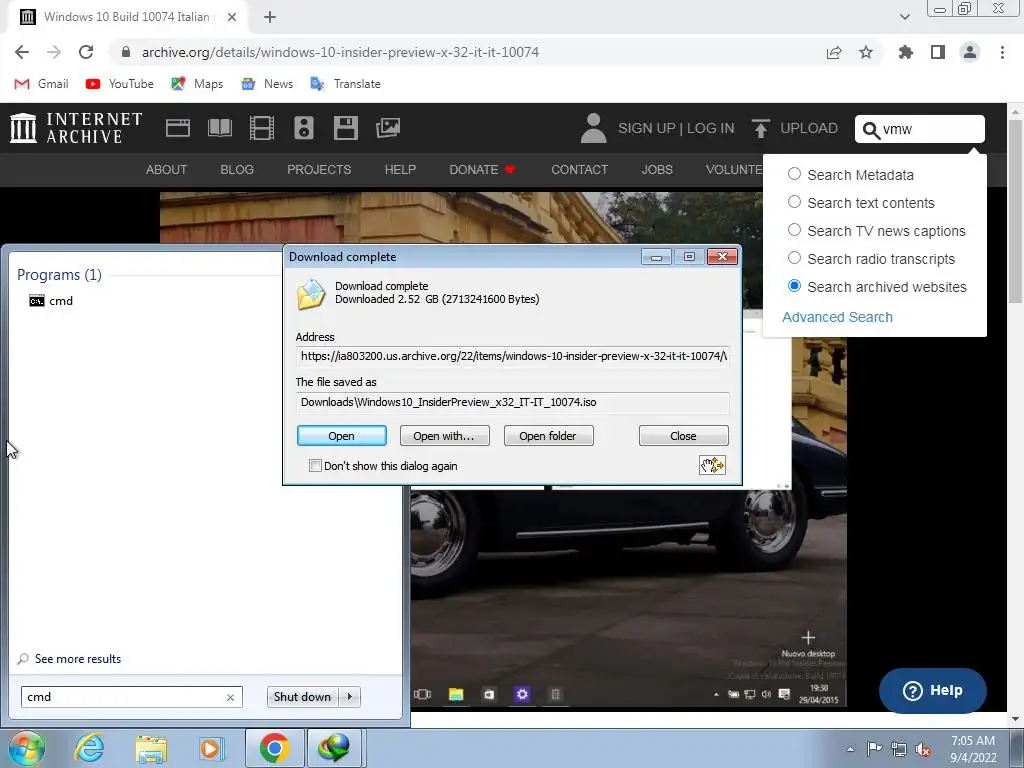Click the Shut down button
The height and width of the screenshot is (768, 1024).
point(303,697)
